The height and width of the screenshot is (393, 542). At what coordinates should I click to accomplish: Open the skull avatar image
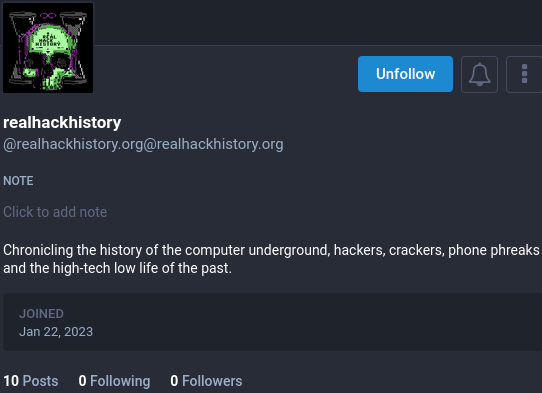[x=48, y=48]
